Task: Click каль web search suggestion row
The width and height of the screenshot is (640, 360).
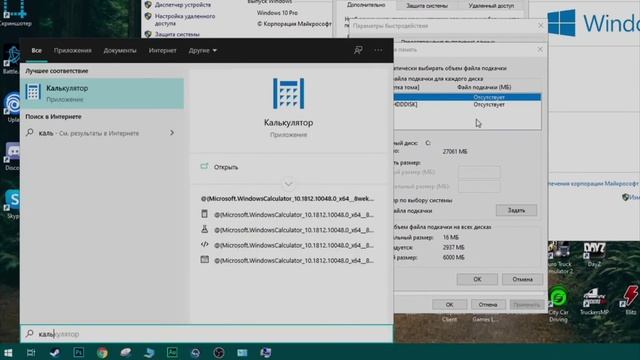Action: (102, 133)
